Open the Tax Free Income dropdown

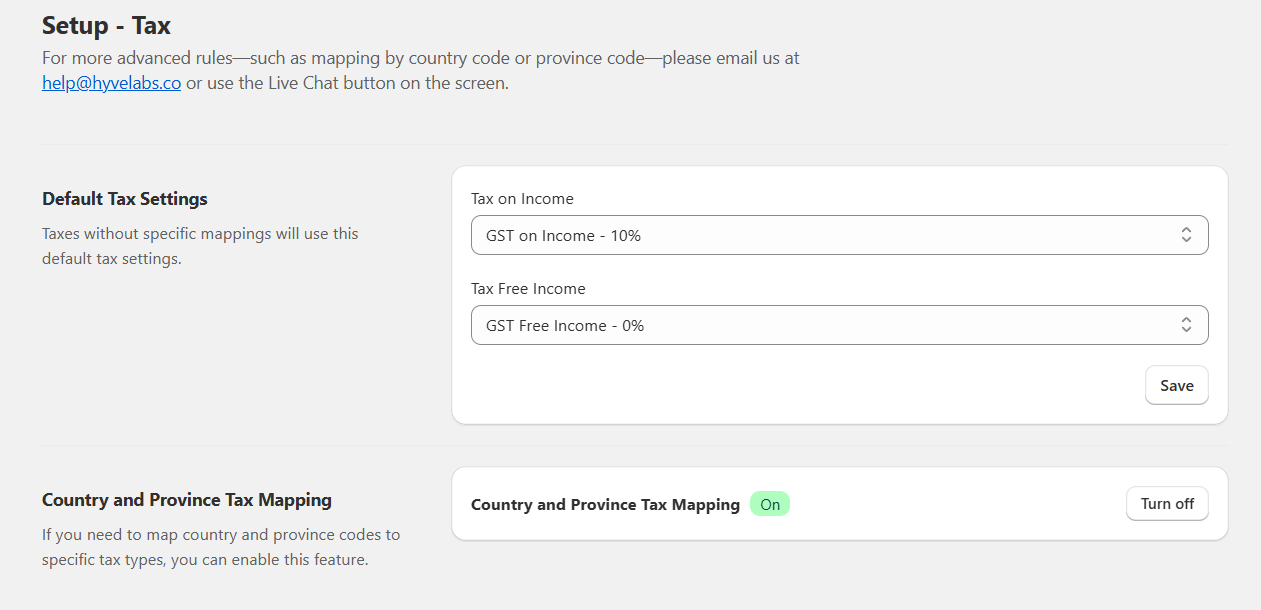(x=838, y=326)
